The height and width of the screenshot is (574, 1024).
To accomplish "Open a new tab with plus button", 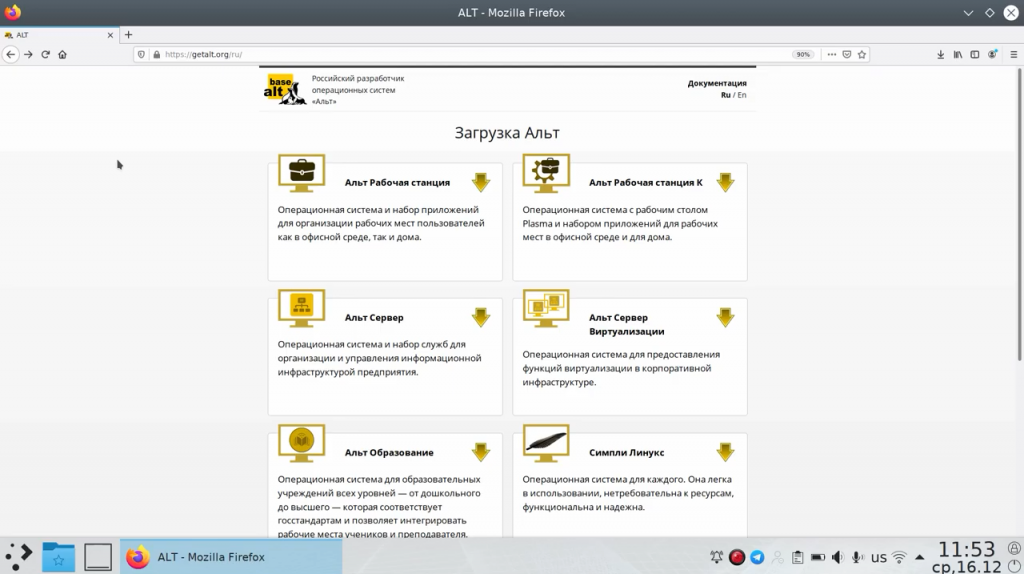I will point(128,35).
